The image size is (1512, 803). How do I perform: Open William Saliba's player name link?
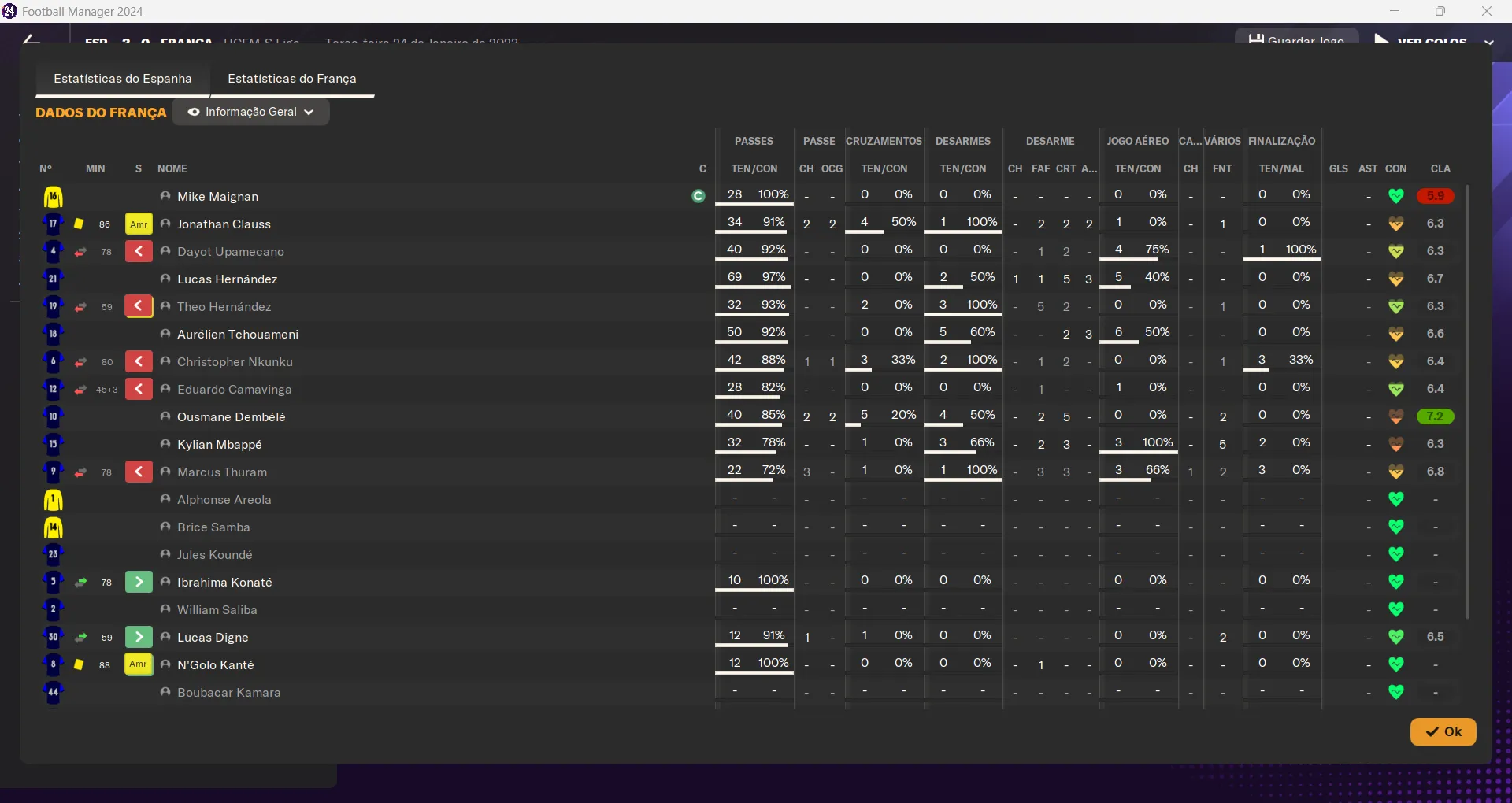tap(217, 610)
